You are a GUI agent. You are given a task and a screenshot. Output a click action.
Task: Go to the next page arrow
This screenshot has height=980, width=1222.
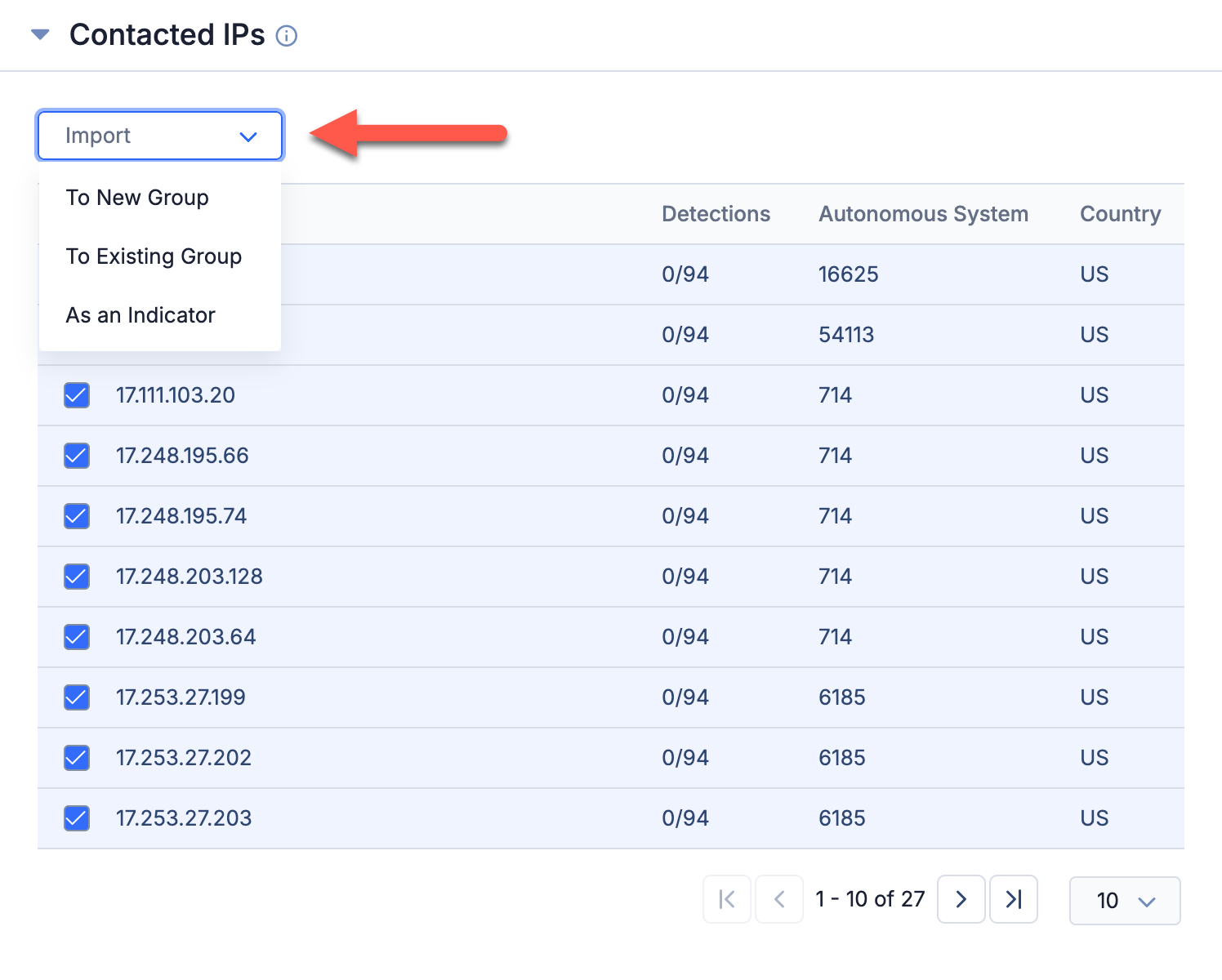[961, 899]
